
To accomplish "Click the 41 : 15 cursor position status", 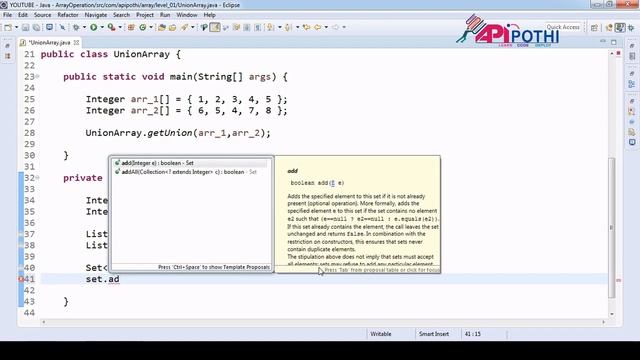I will (473, 334).
